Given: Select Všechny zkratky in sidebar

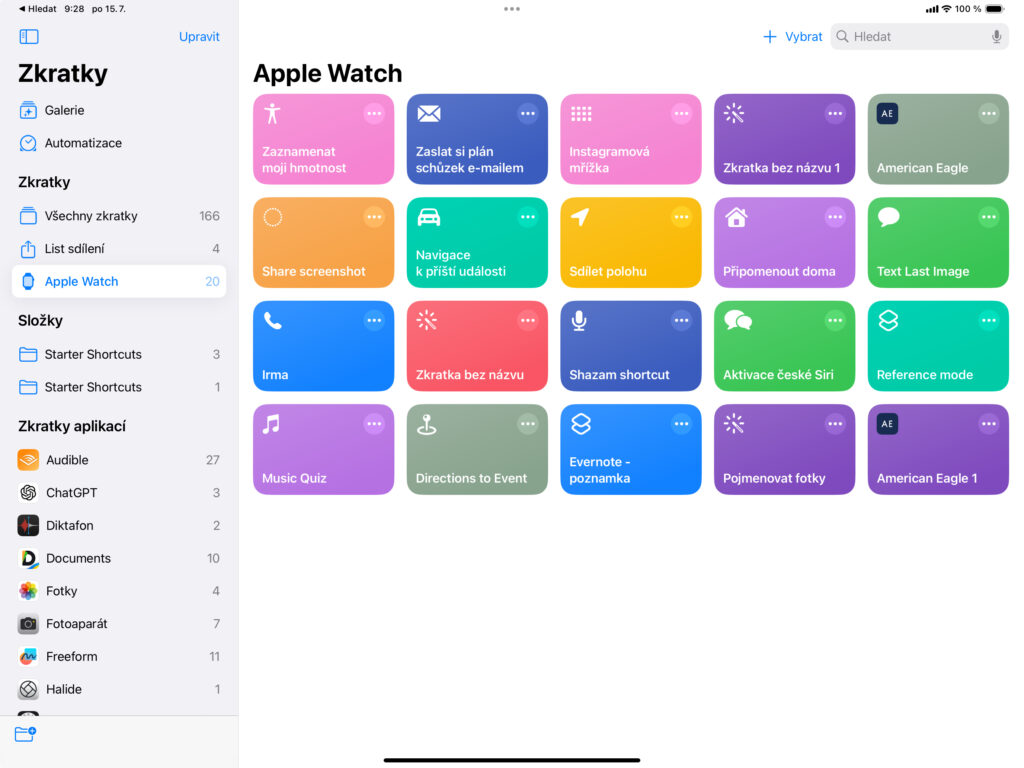Looking at the screenshot, I should pos(90,216).
